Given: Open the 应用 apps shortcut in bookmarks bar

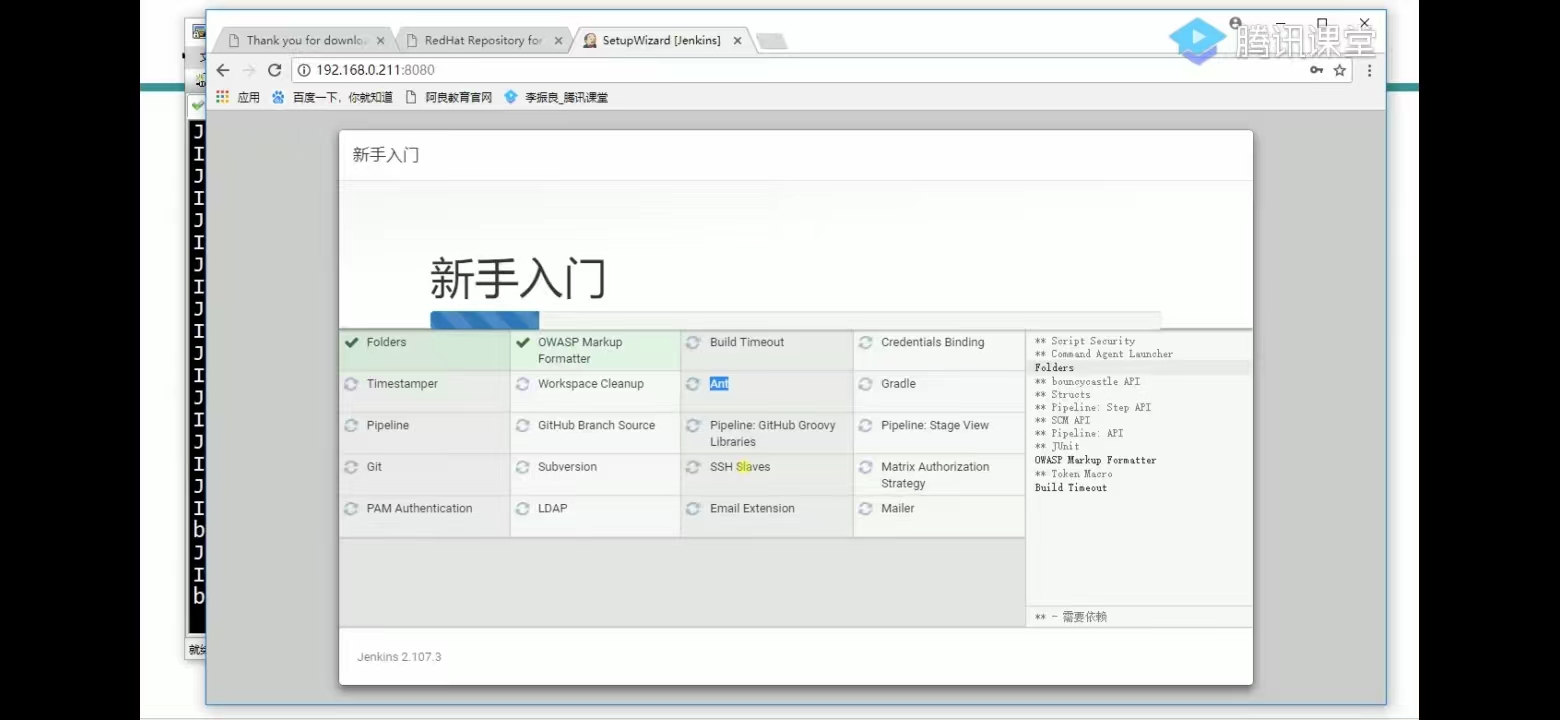Looking at the screenshot, I should (238, 97).
